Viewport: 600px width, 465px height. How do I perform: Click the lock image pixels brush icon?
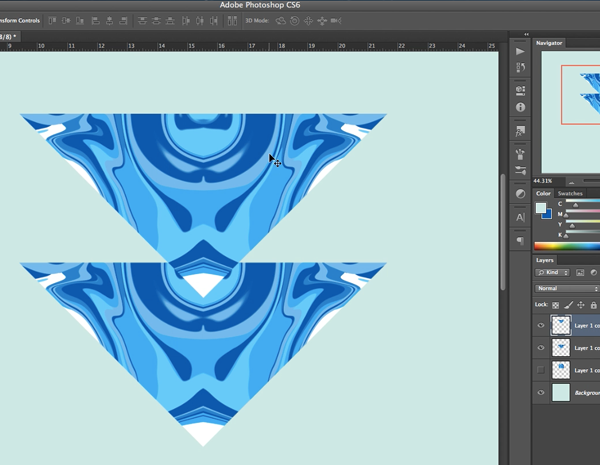(568, 304)
